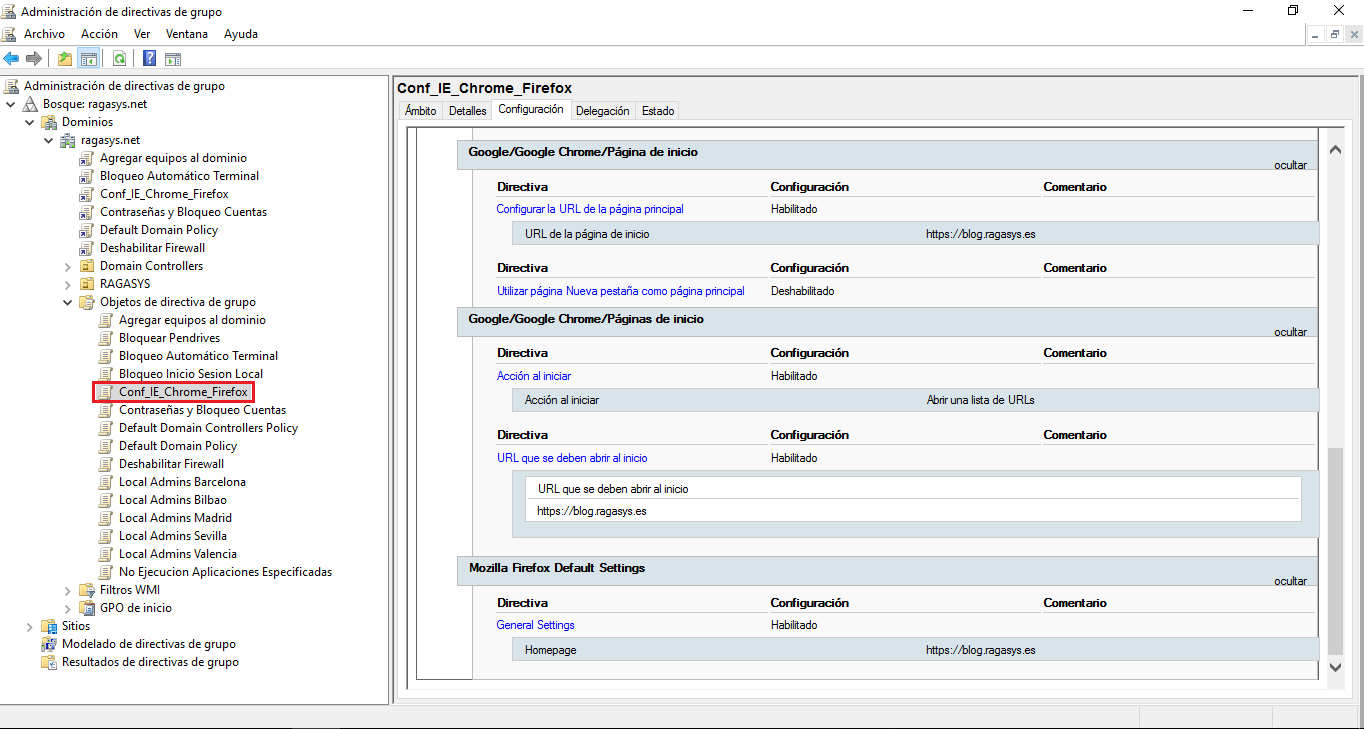Toggle the show/hide console tree icon
Image resolution: width=1364 pixels, height=729 pixels.
coord(89,58)
